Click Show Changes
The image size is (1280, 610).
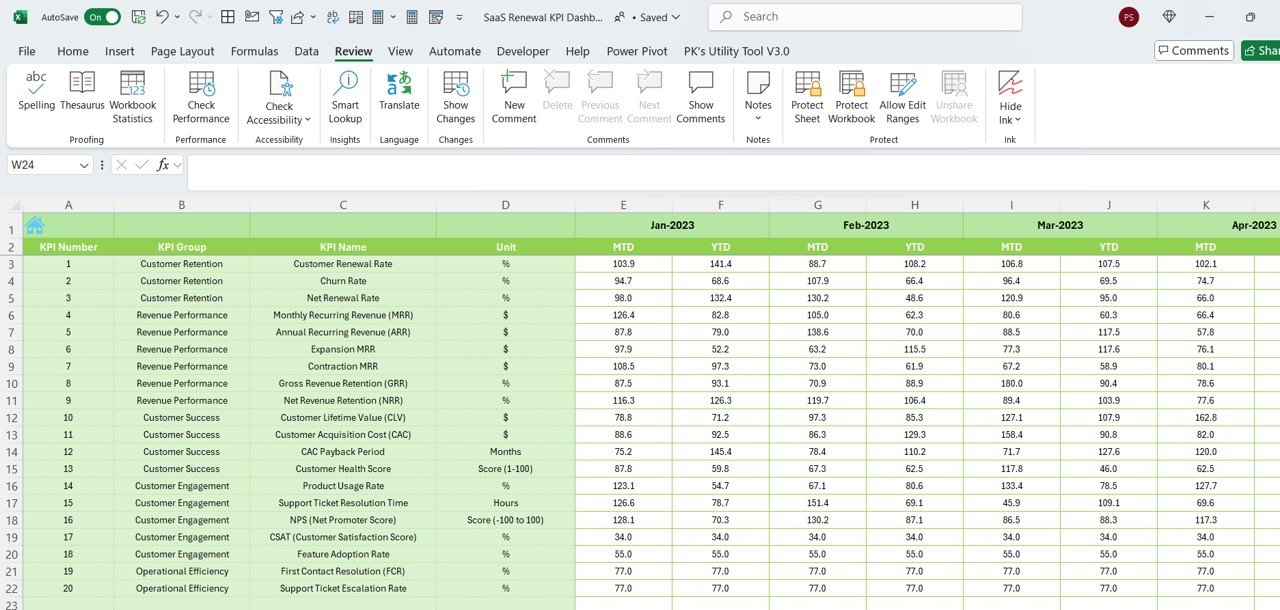click(x=455, y=97)
